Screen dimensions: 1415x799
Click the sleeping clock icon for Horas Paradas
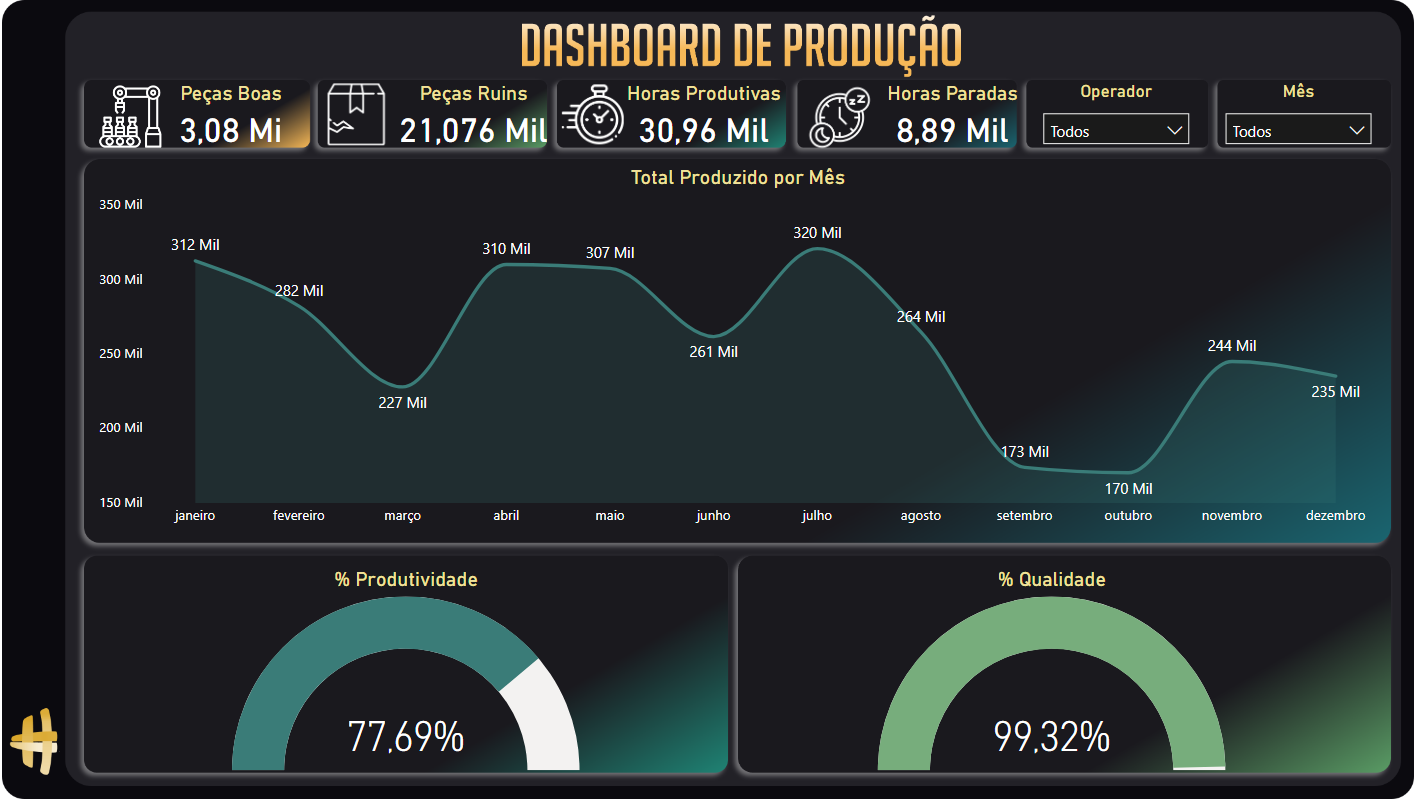tap(840, 118)
